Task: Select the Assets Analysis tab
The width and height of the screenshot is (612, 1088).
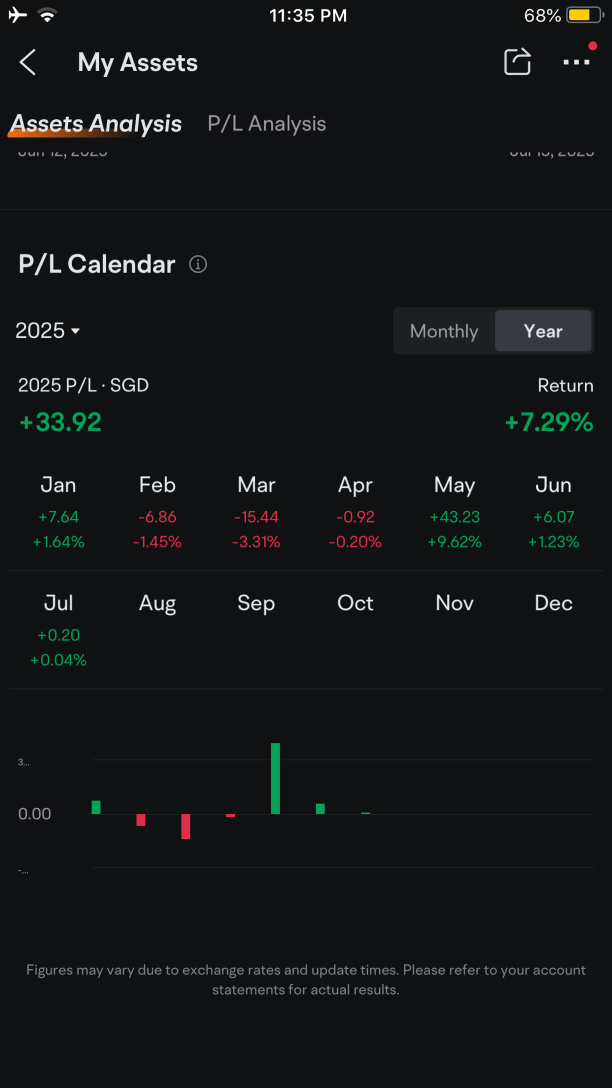Action: pyautogui.click(x=96, y=124)
